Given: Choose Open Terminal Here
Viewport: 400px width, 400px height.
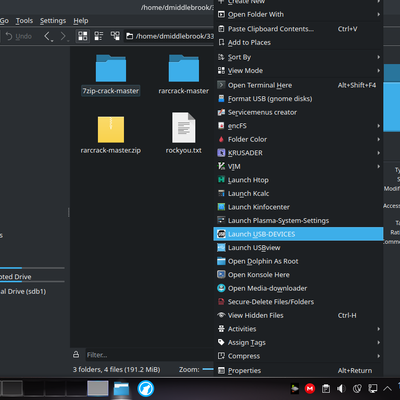Looking at the screenshot, I should pyautogui.click(x=298, y=85).
